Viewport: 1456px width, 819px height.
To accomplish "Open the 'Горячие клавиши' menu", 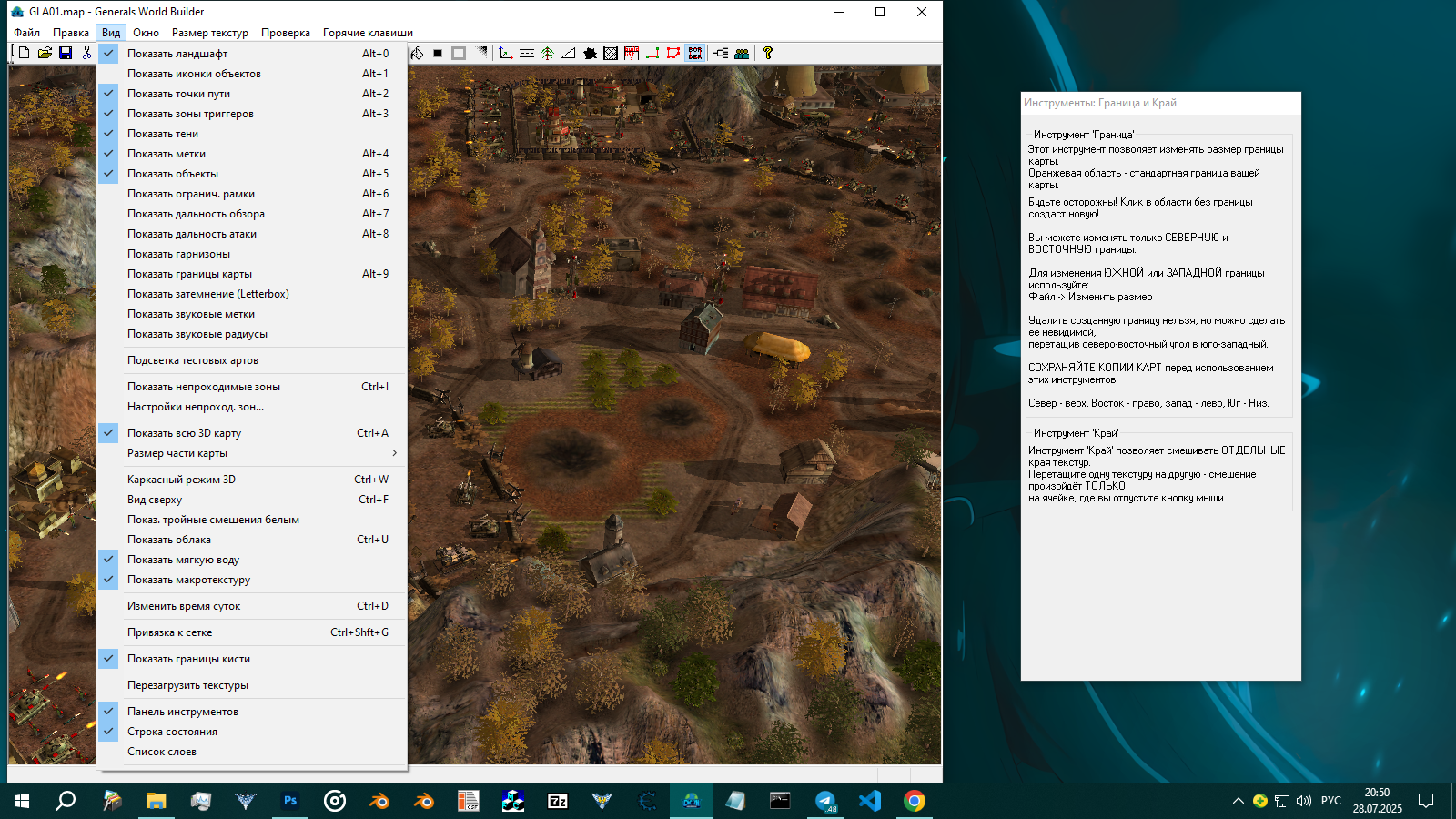I will click(368, 33).
